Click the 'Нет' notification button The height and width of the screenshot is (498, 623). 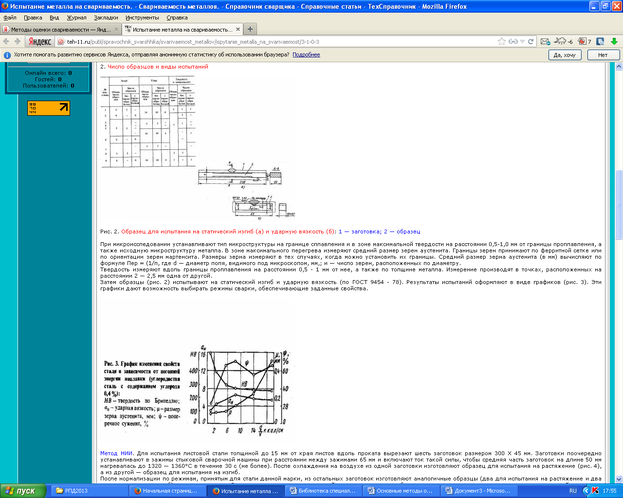click(x=603, y=55)
